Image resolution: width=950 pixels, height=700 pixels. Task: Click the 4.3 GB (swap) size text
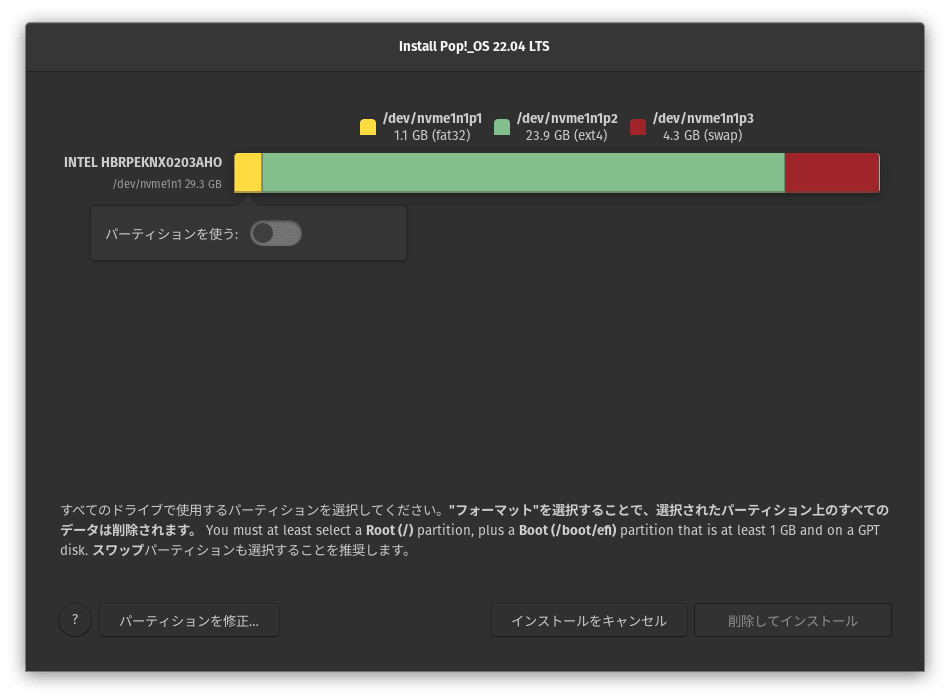(702, 135)
